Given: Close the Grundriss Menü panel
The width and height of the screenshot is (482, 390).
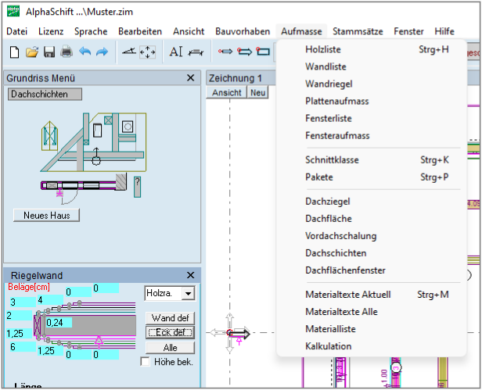Looking at the screenshot, I should click(190, 78).
